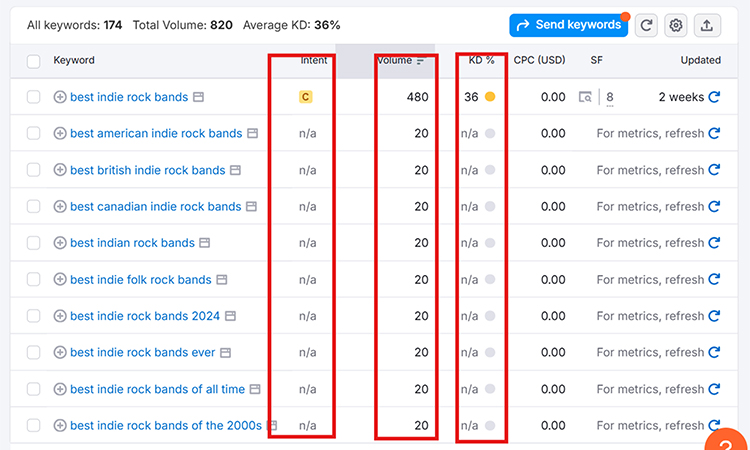This screenshot has width=750, height=450.
Task: Refresh metrics for best indie rock bands 2024
Action: point(714,316)
